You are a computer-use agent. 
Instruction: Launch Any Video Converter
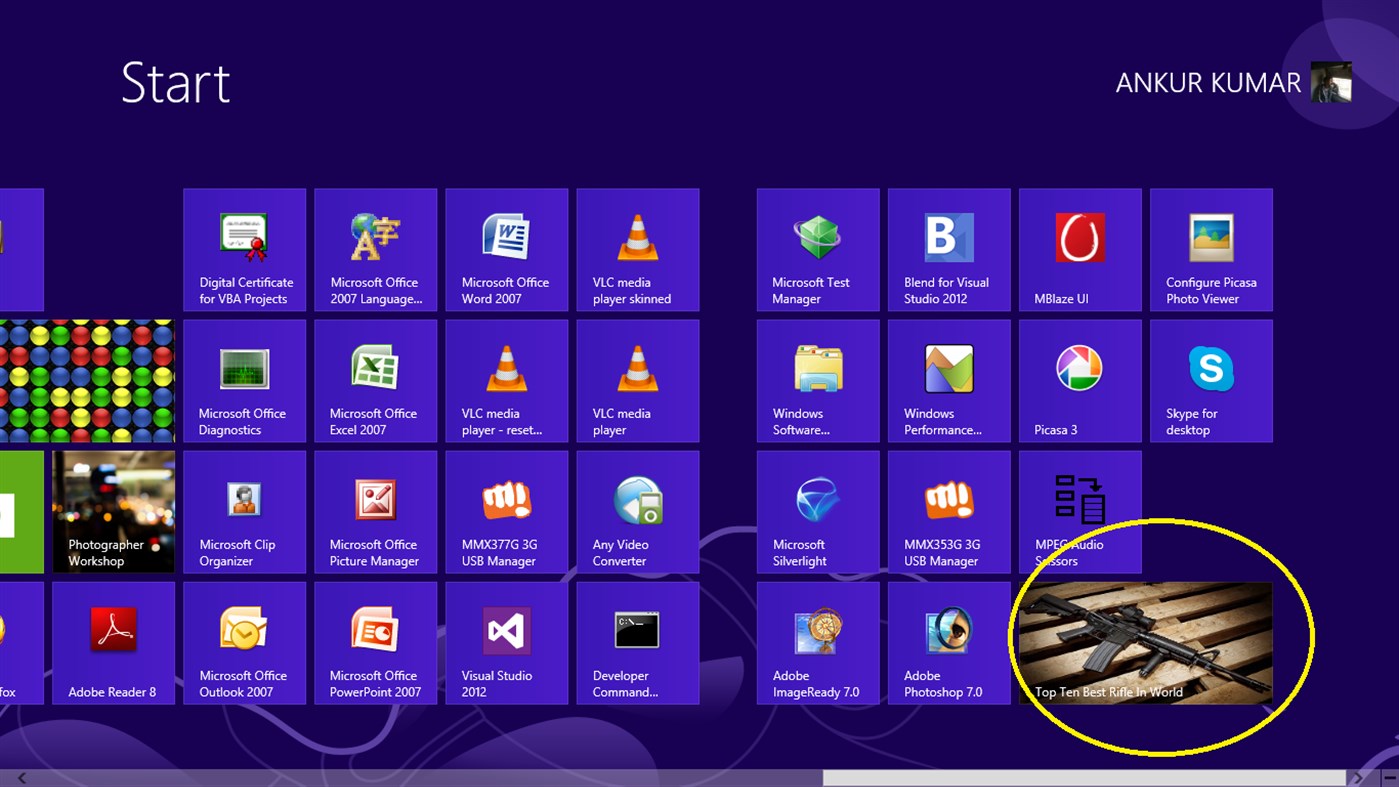click(638, 512)
